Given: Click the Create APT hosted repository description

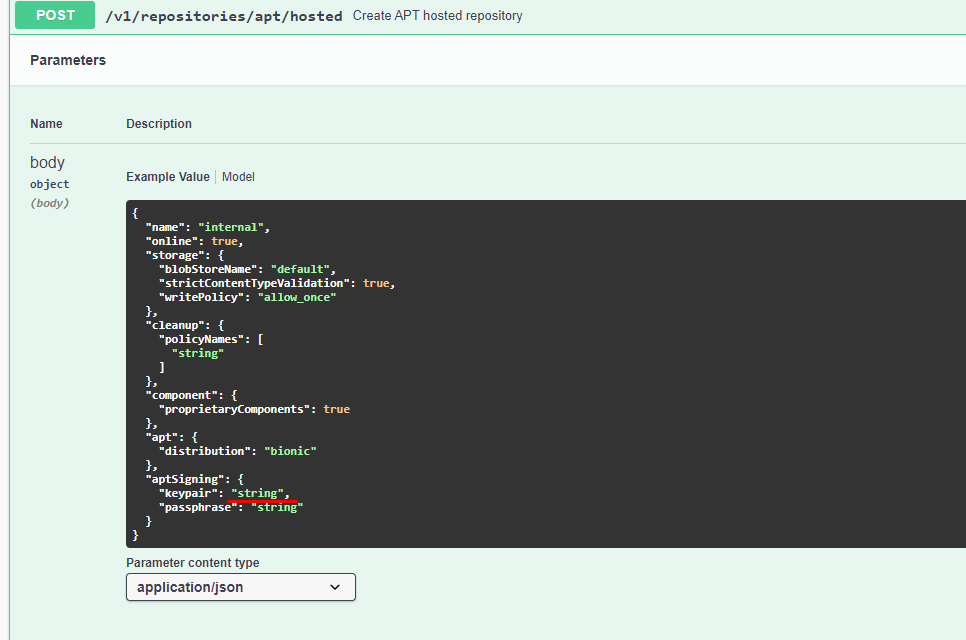Looking at the screenshot, I should coord(437,15).
